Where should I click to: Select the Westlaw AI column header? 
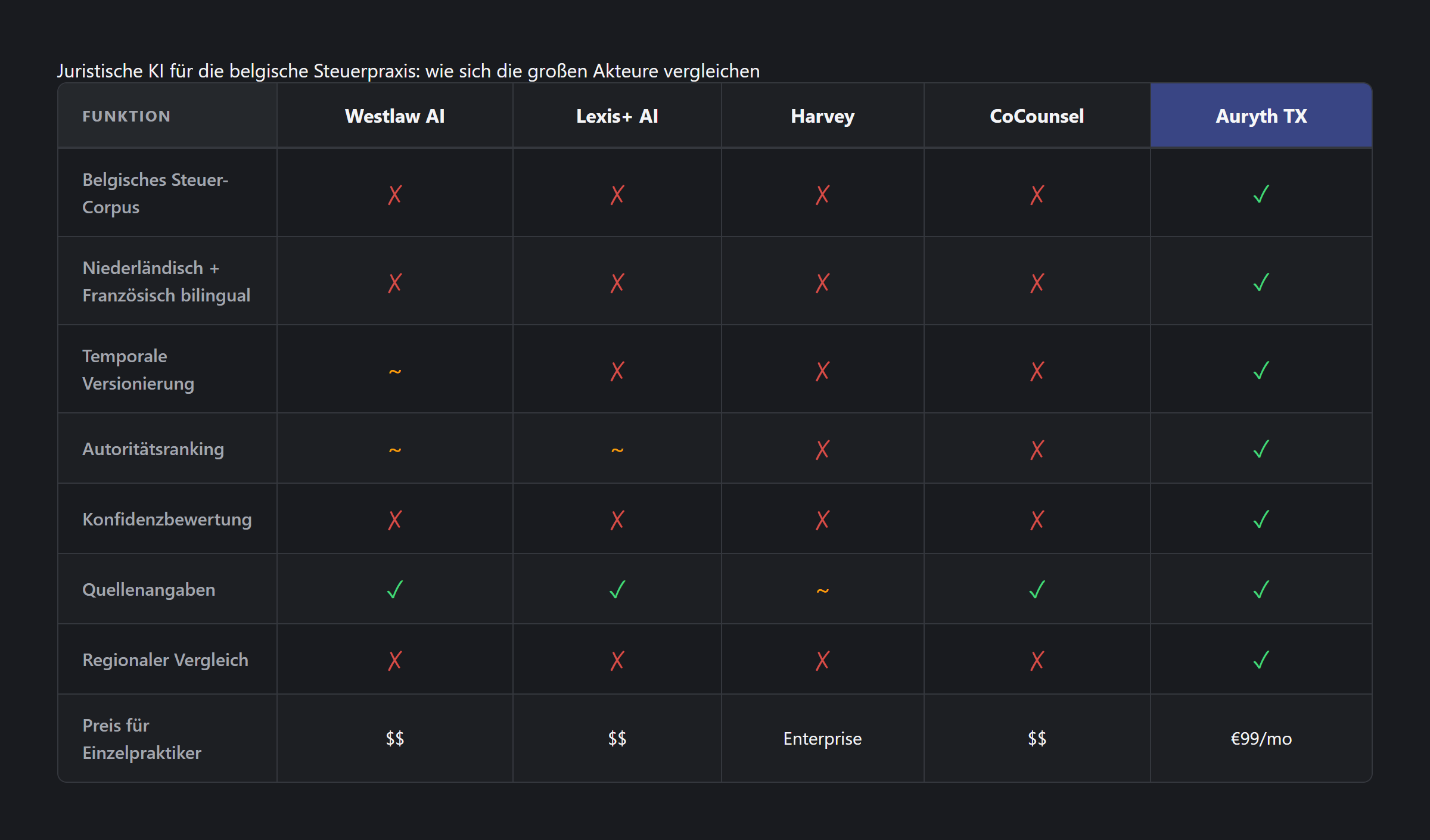coord(394,116)
